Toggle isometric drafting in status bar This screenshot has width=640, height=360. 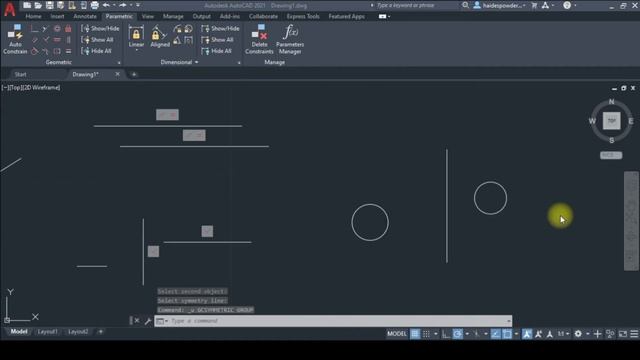476,334
